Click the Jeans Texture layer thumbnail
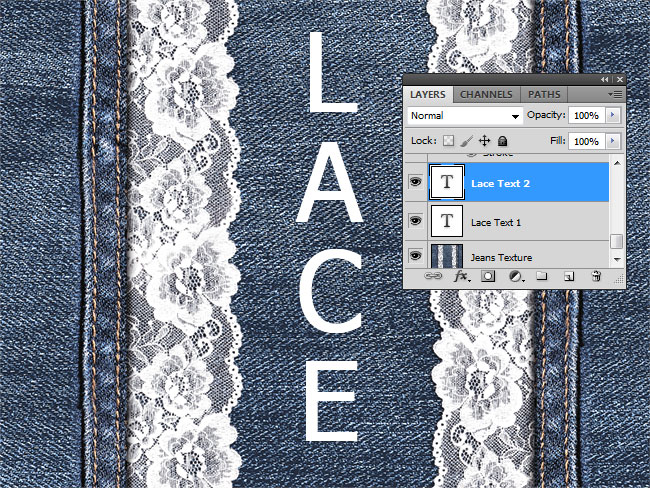 point(444,257)
